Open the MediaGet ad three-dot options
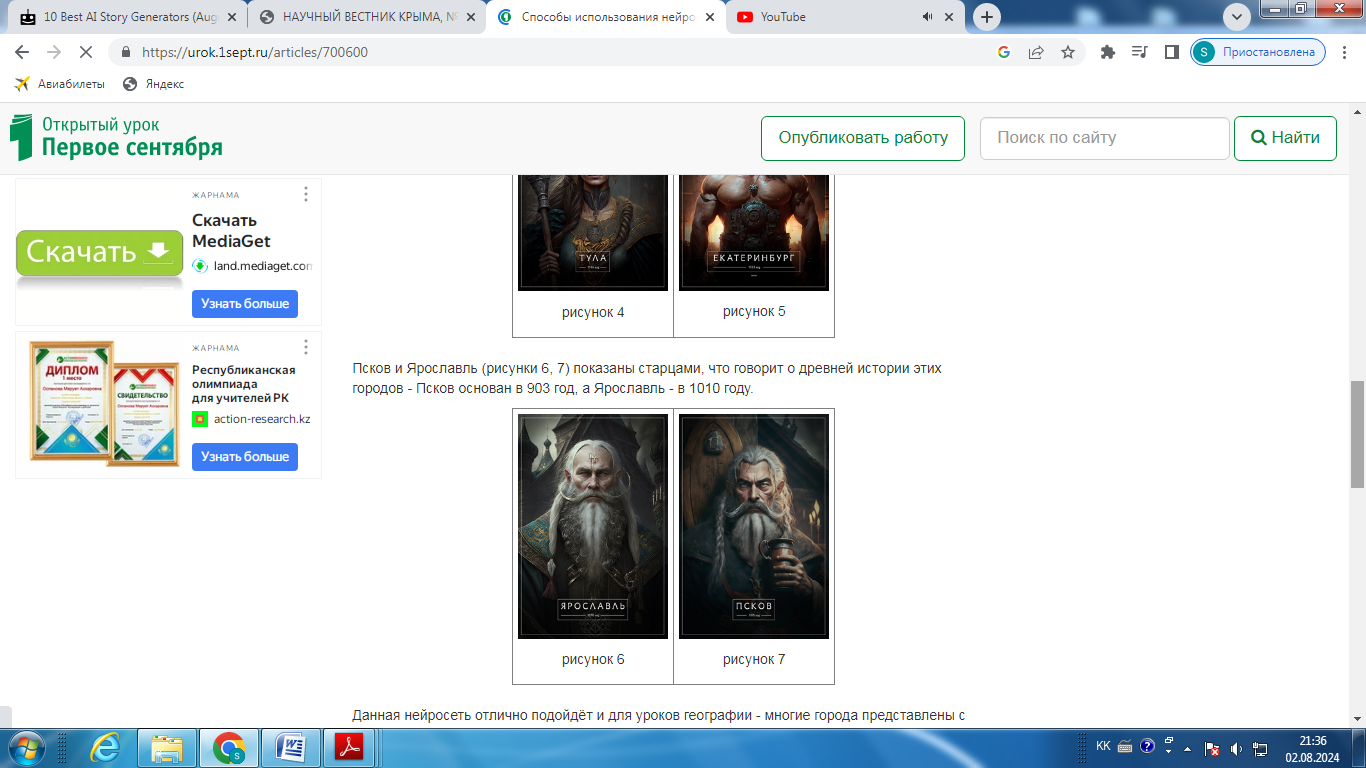 [x=306, y=194]
